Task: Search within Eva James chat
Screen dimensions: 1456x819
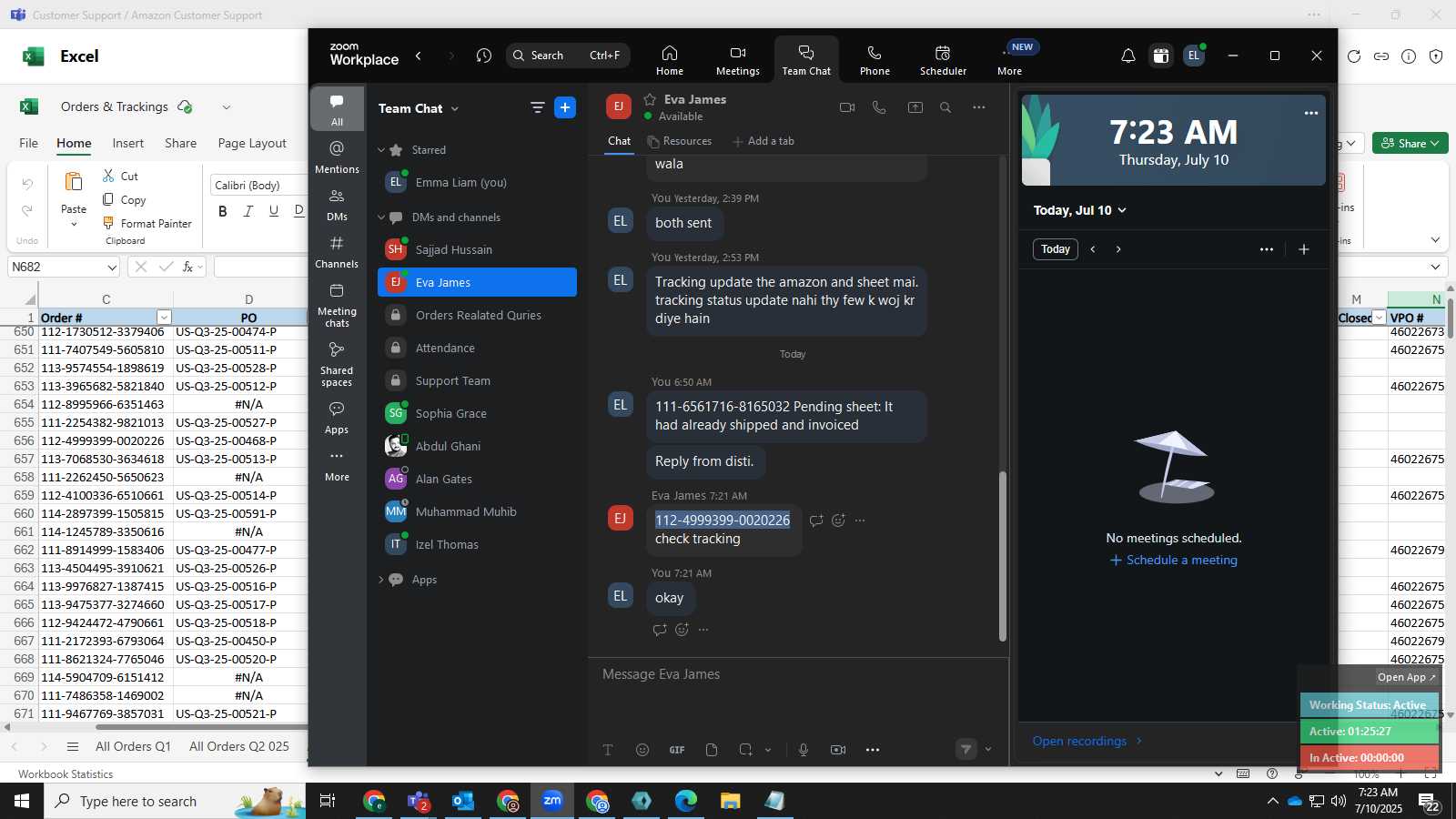Action: pos(945,107)
